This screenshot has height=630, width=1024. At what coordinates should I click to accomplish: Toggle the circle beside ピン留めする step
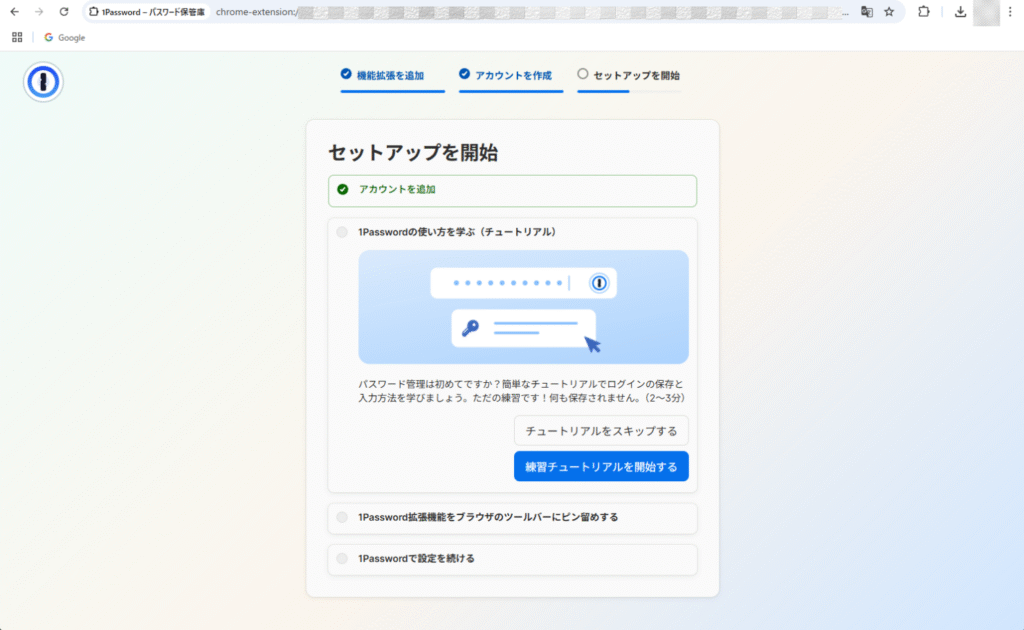click(x=342, y=517)
